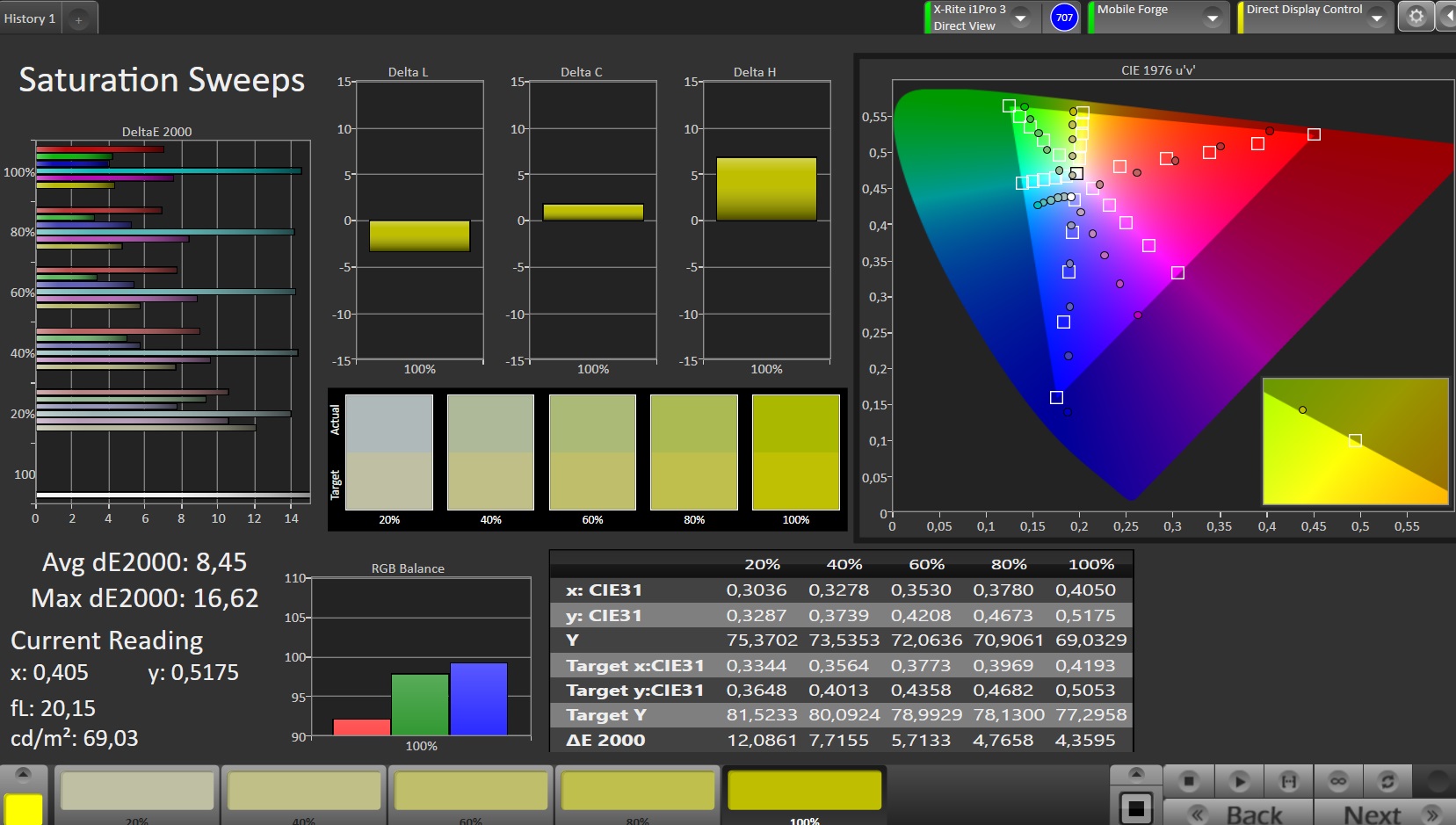Click the black square pattern icon
The height and width of the screenshot is (825, 1456).
[1135, 807]
